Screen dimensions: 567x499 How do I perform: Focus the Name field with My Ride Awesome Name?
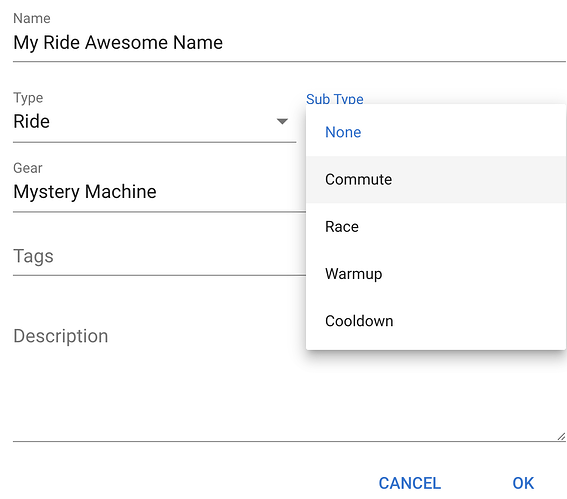[289, 43]
